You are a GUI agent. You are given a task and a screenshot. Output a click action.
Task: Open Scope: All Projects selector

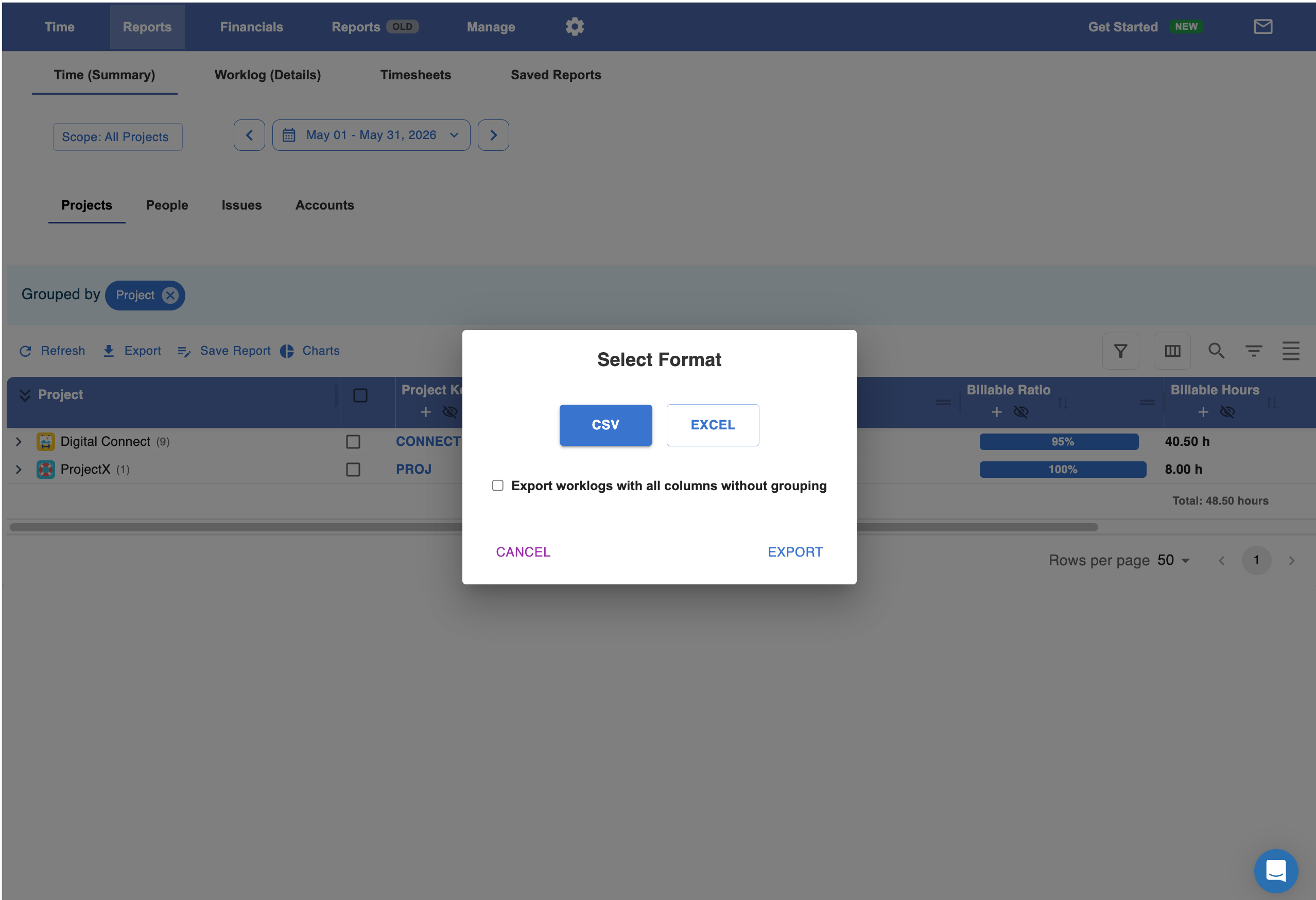(117, 137)
